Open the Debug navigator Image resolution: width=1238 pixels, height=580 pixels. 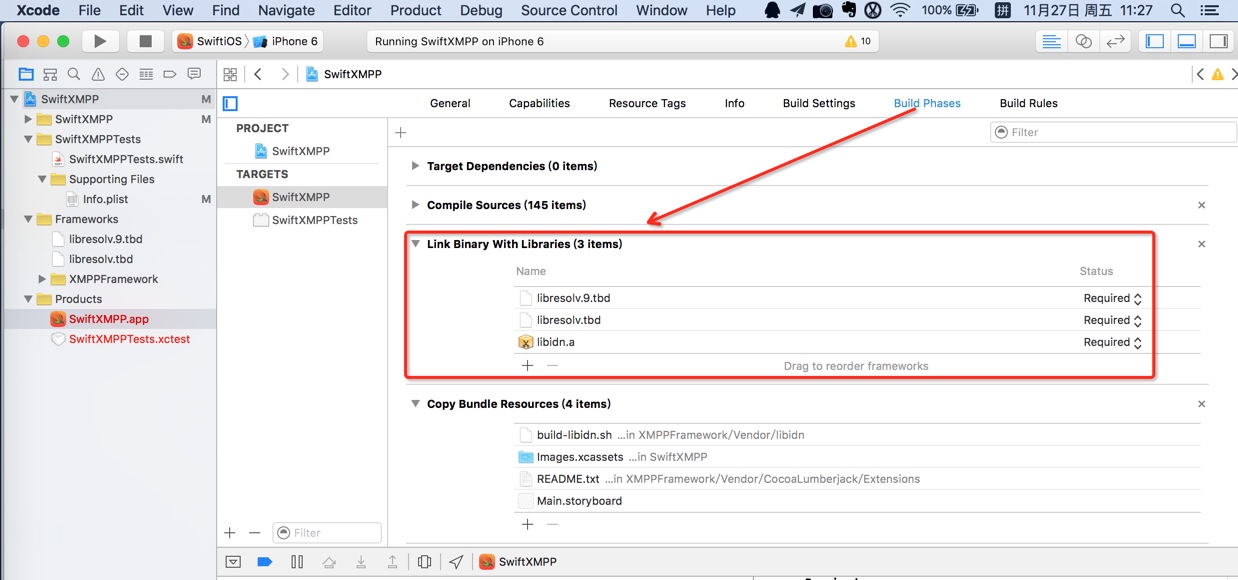point(146,74)
